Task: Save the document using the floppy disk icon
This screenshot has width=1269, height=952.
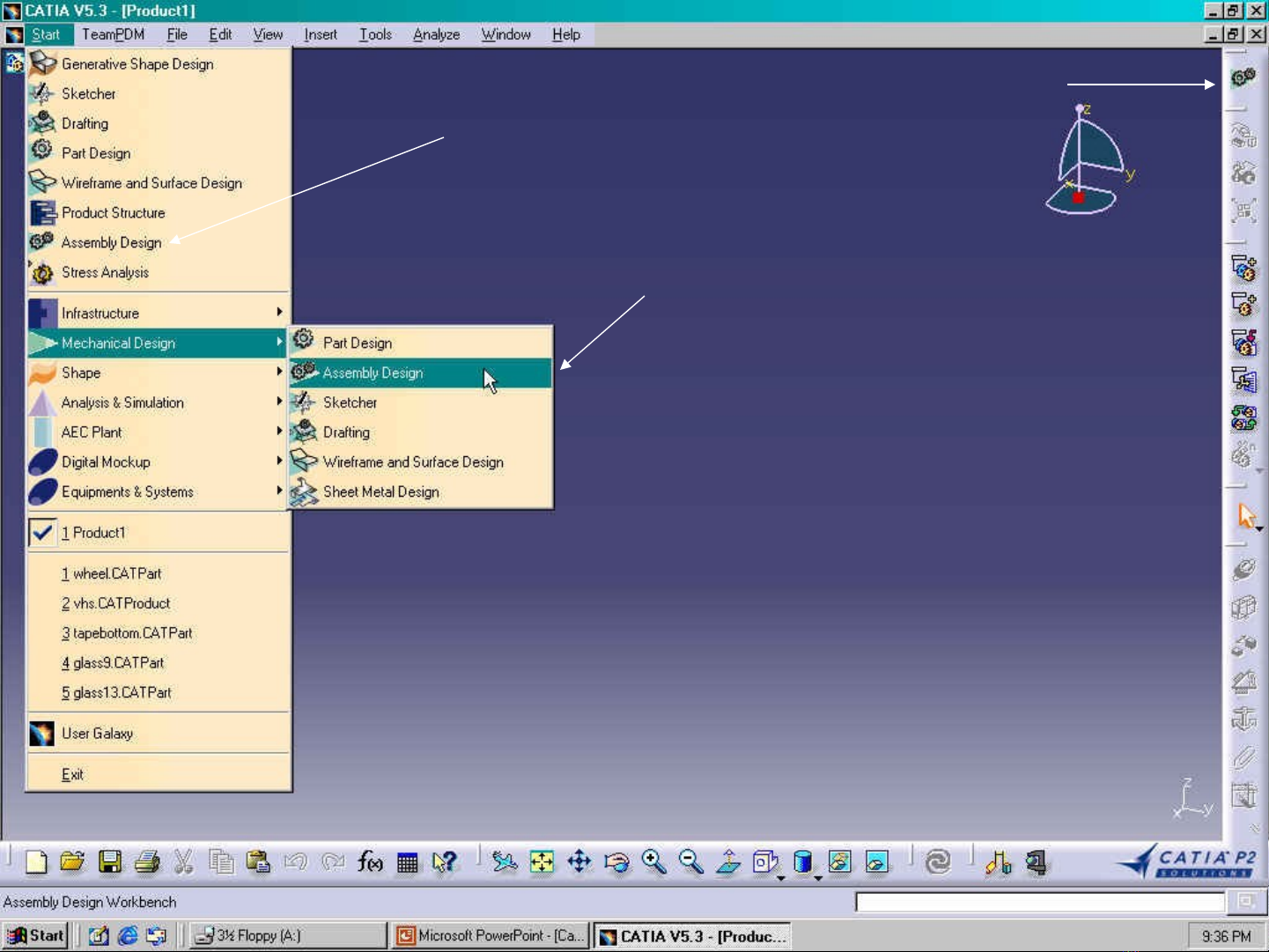Action: pos(110,861)
